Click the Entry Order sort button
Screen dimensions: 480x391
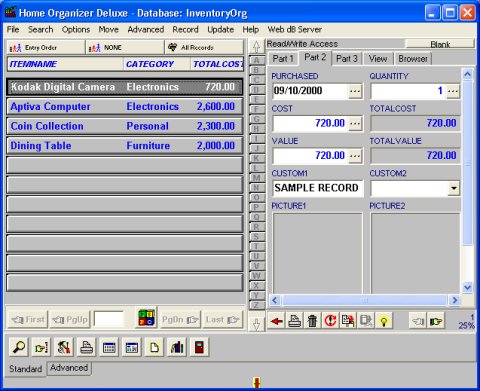point(45,48)
